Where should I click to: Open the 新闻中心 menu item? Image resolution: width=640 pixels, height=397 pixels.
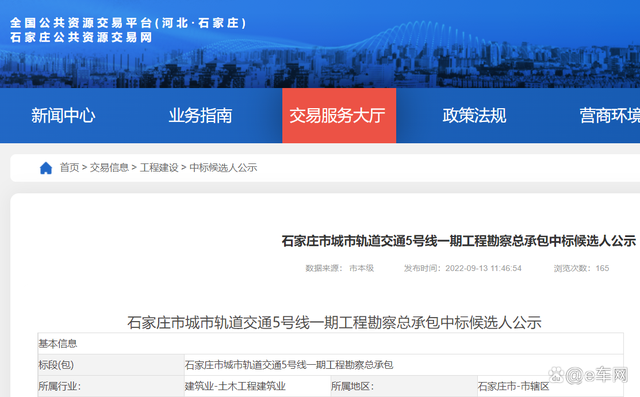(x=63, y=115)
